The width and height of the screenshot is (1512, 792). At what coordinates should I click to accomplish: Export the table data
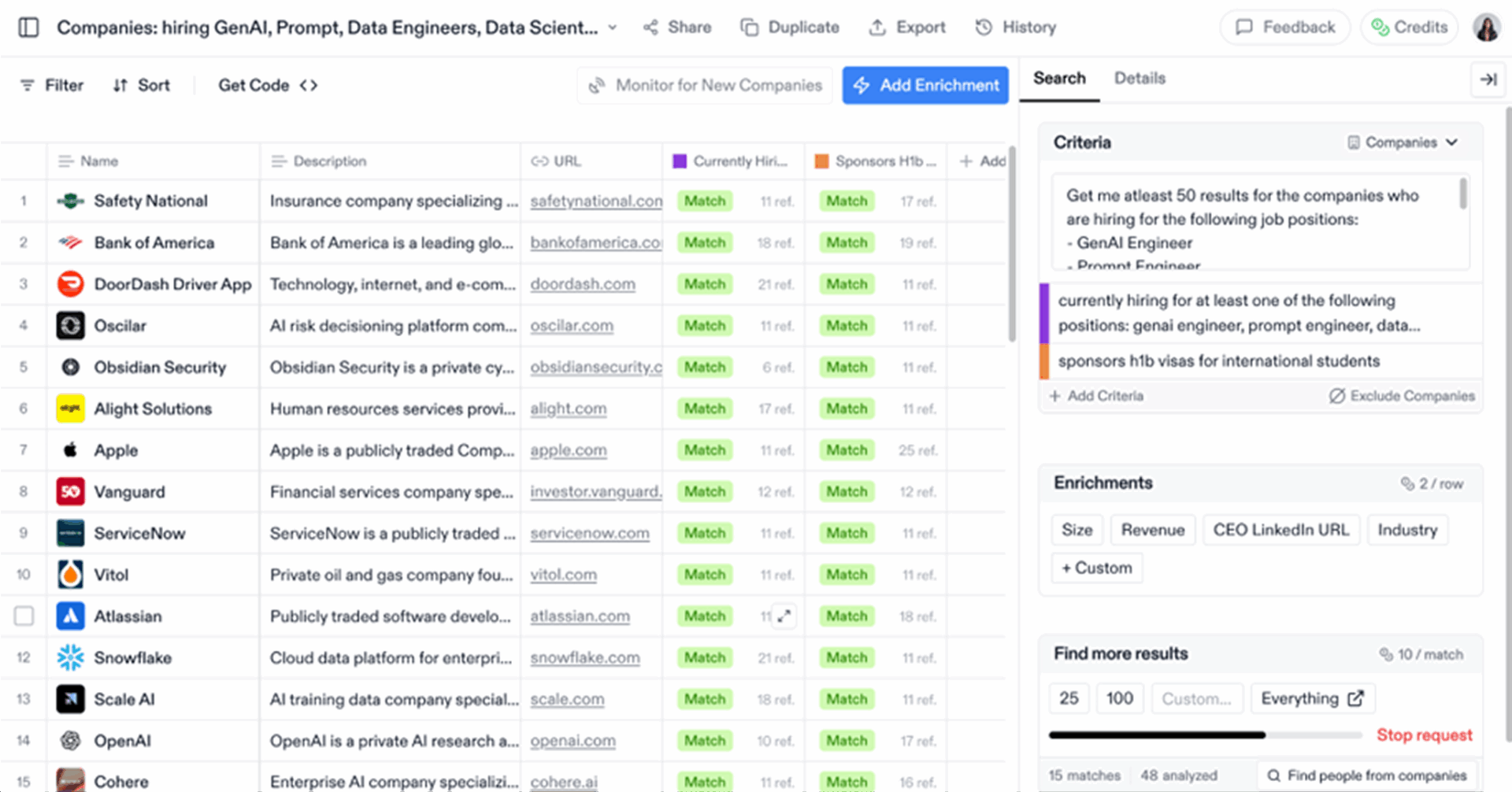click(x=906, y=28)
